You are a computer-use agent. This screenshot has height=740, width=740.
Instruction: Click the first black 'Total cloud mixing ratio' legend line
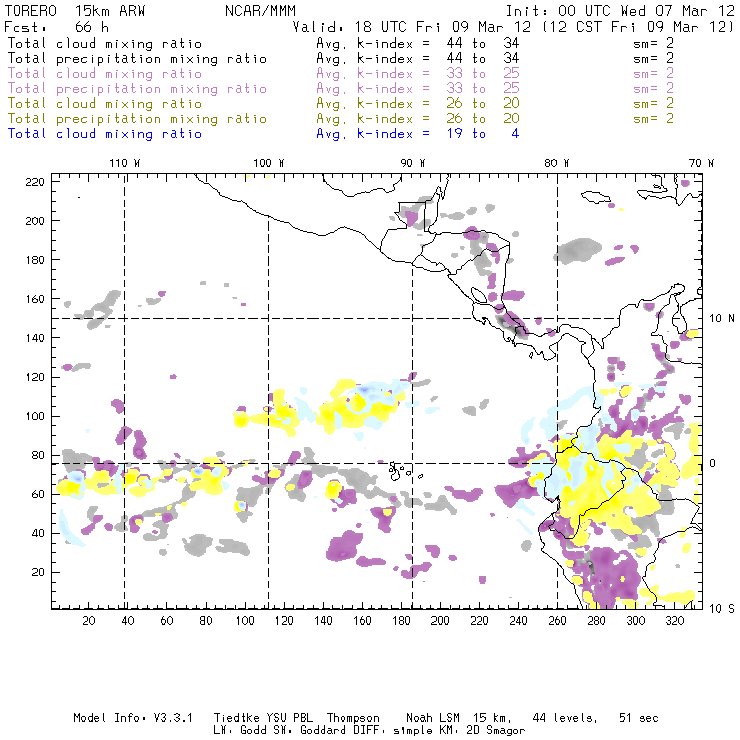(x=105, y=43)
